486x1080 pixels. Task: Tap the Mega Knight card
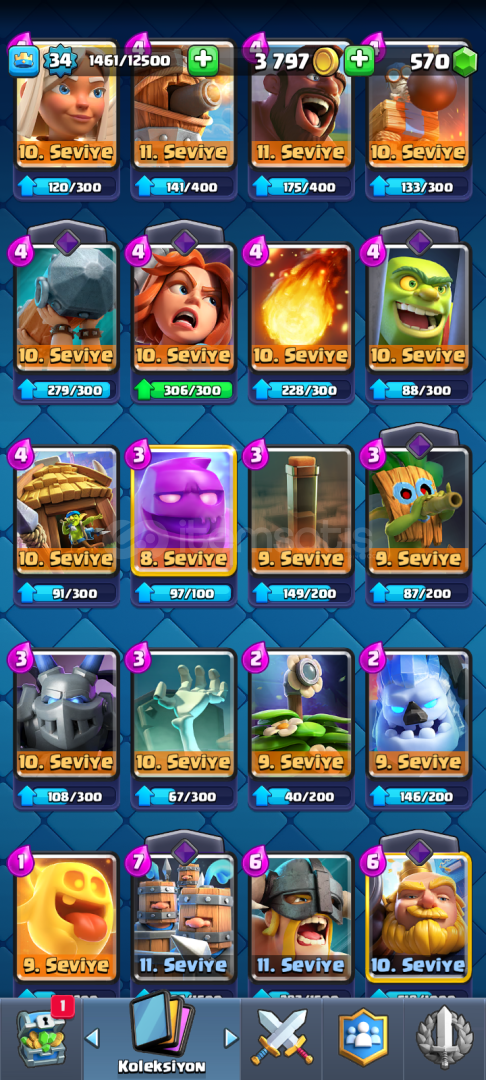click(x=66, y=714)
